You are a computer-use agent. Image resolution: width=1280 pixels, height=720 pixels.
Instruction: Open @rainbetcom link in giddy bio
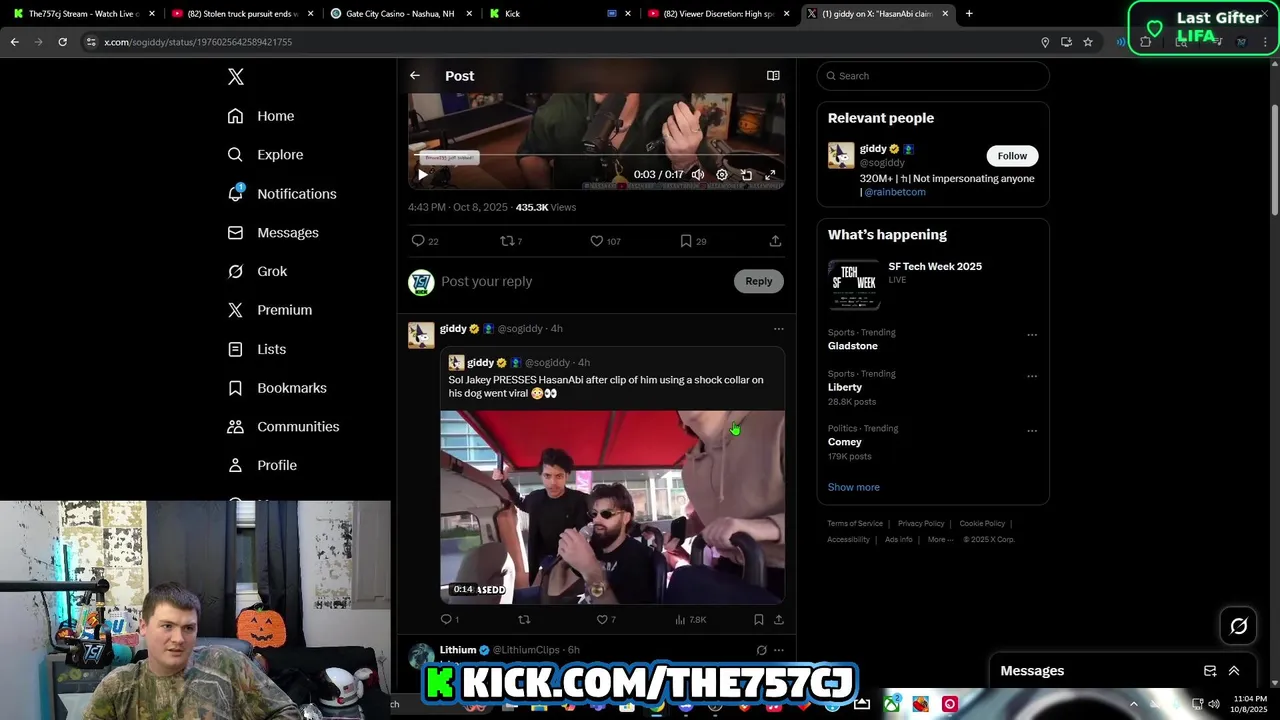point(895,192)
